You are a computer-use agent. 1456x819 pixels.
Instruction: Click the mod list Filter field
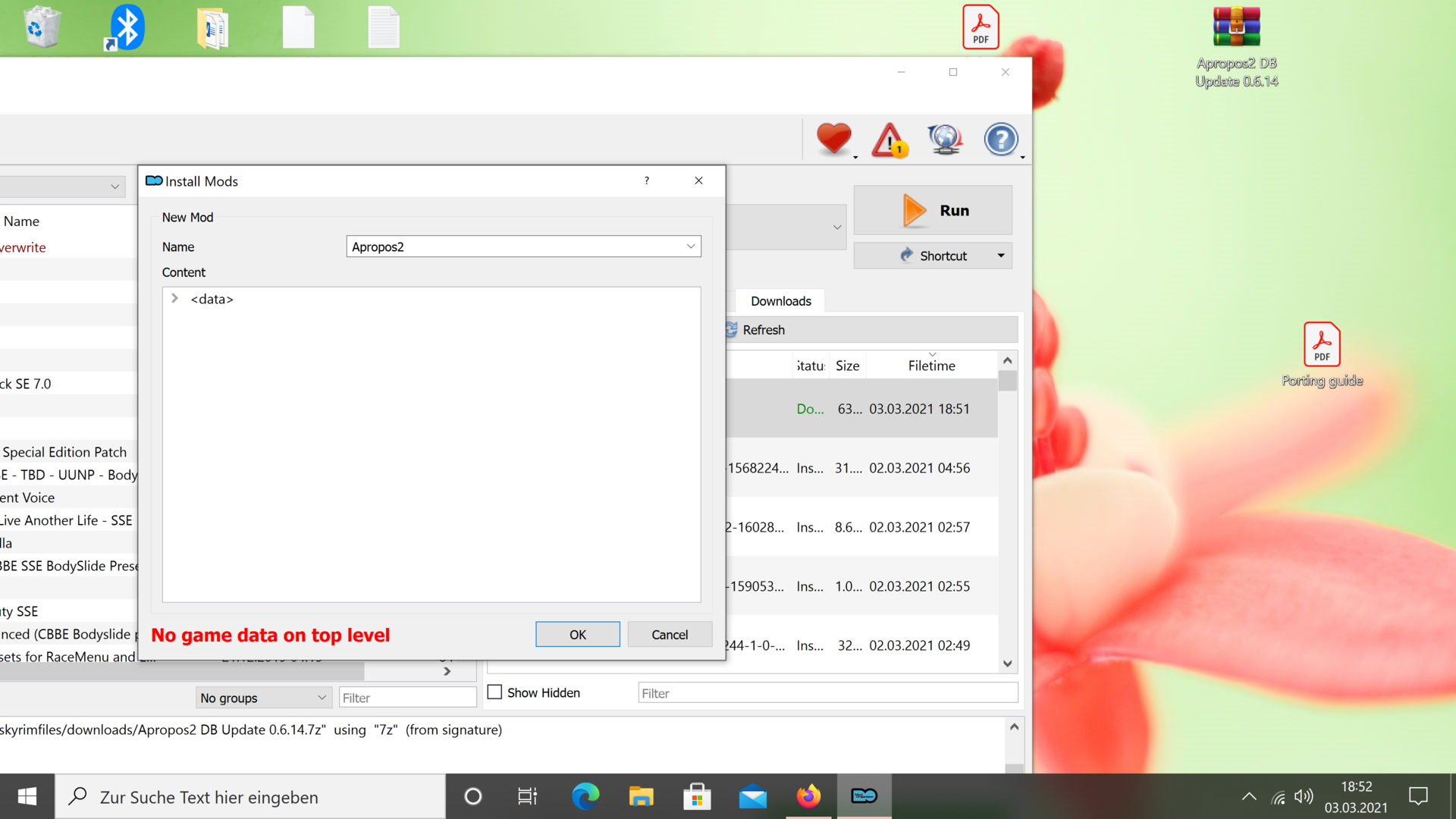click(x=407, y=698)
